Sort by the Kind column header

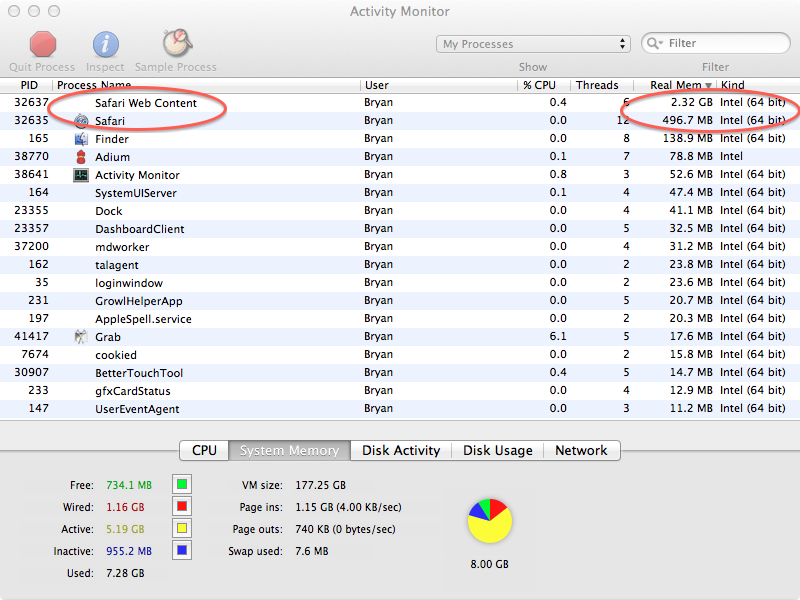point(733,85)
